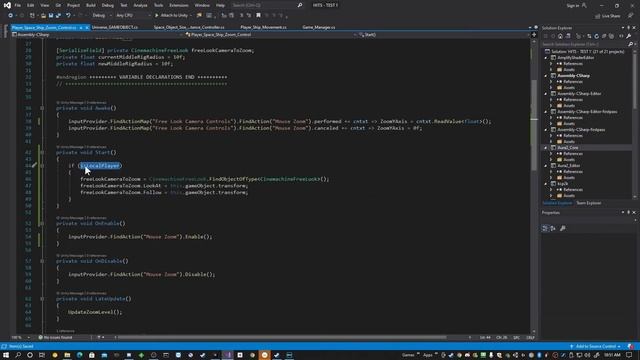Click the editor horizontal scrollbar
Image resolution: width=640 pixels, height=360 pixels.
tap(282, 338)
